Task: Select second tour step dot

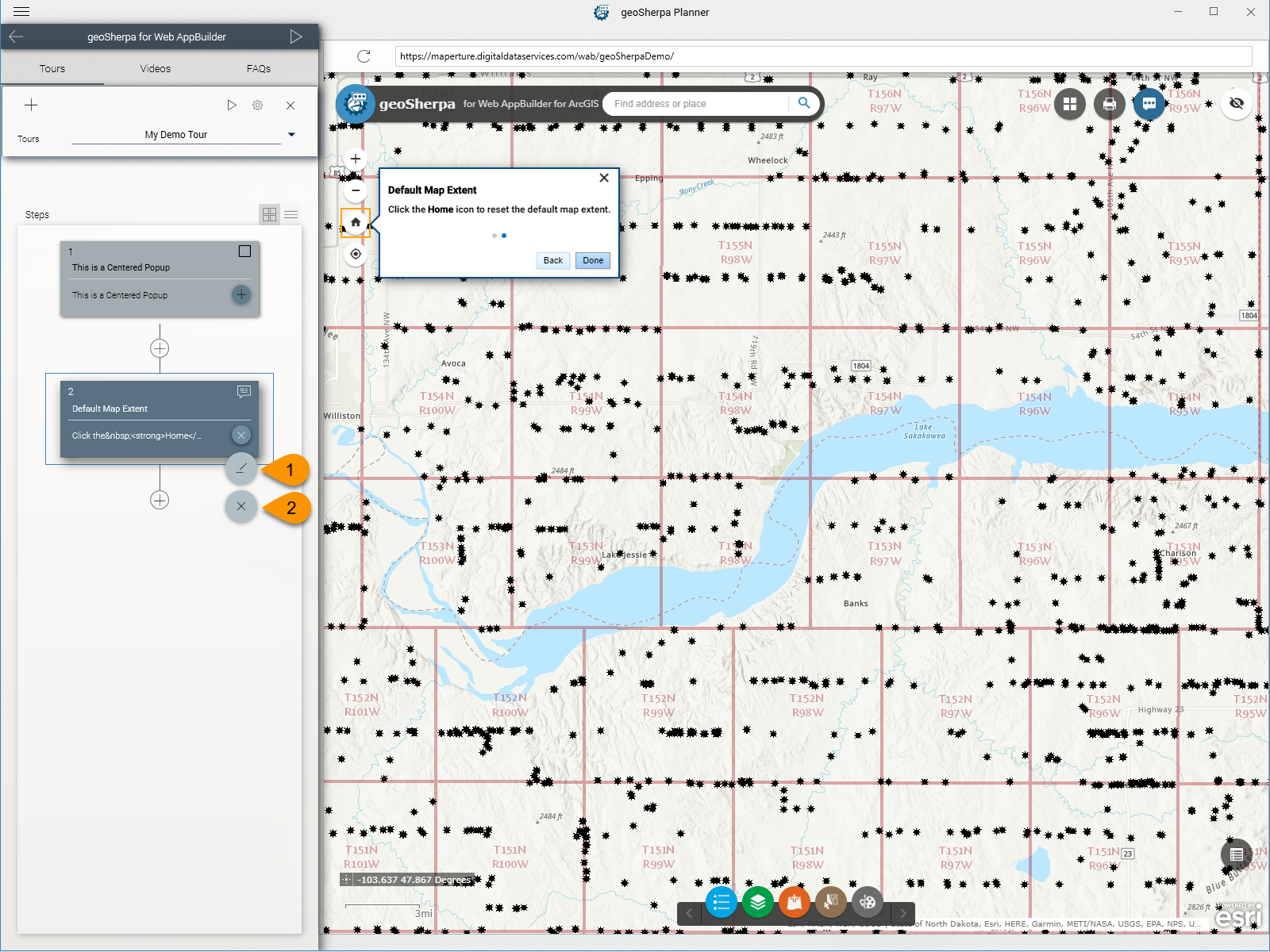Action: [504, 236]
